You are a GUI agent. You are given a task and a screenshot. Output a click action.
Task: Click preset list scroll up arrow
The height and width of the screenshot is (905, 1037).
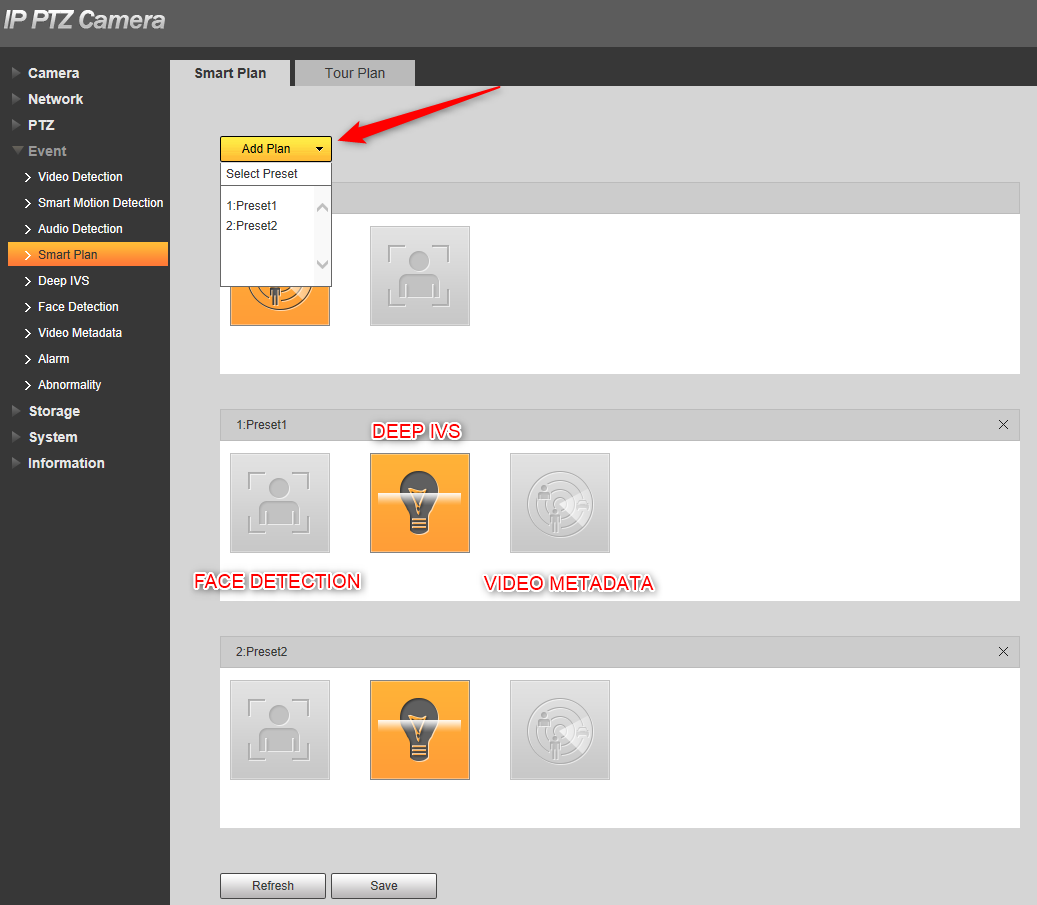click(322, 208)
